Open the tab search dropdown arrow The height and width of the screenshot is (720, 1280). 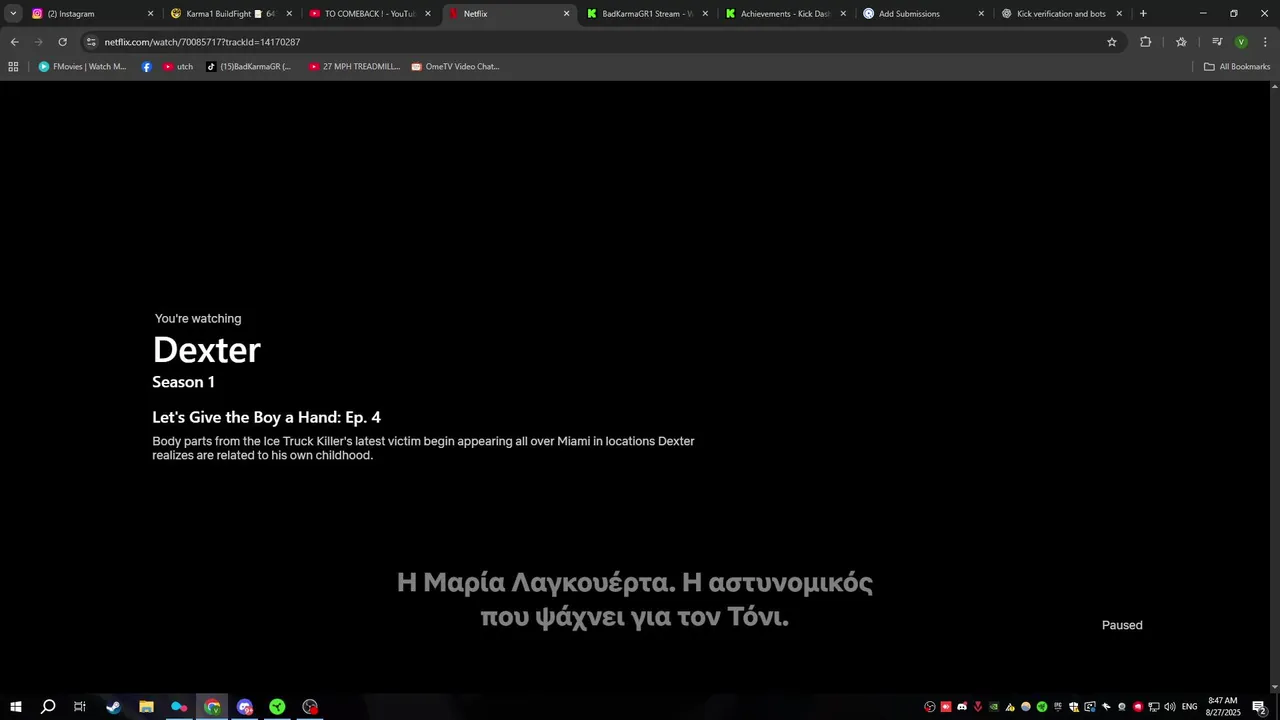tap(13, 14)
